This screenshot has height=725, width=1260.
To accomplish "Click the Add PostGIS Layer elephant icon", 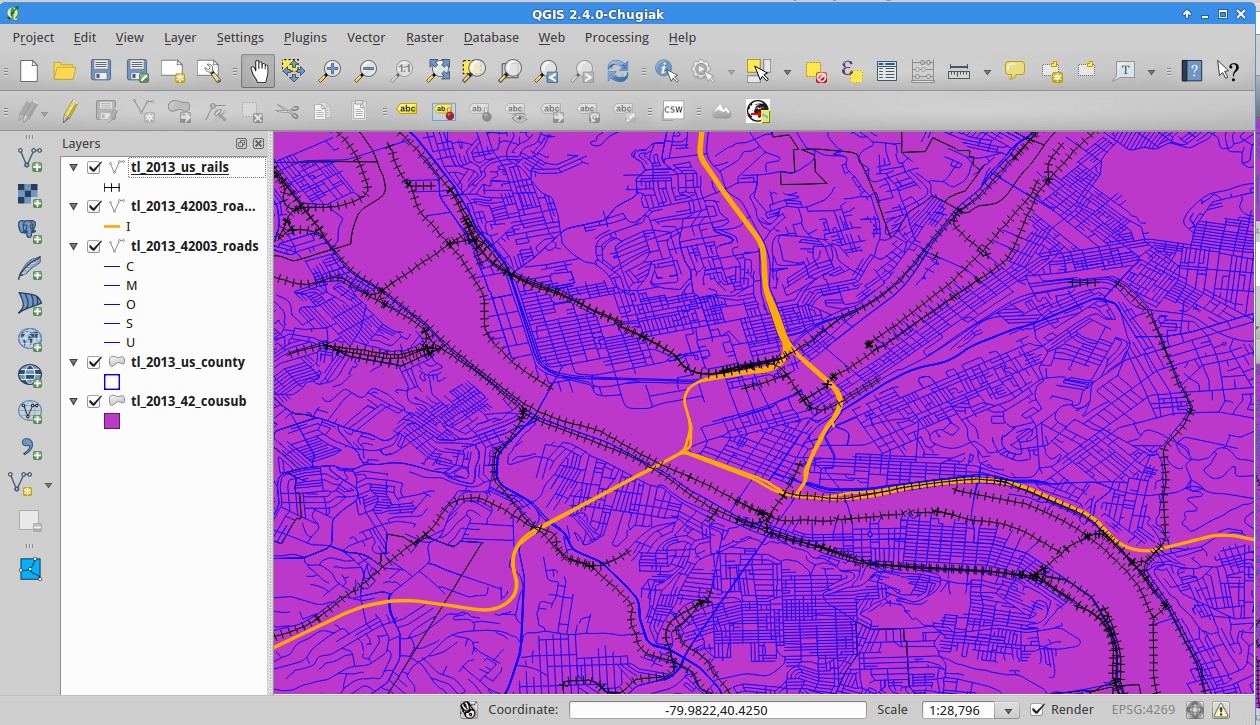I will (30, 231).
